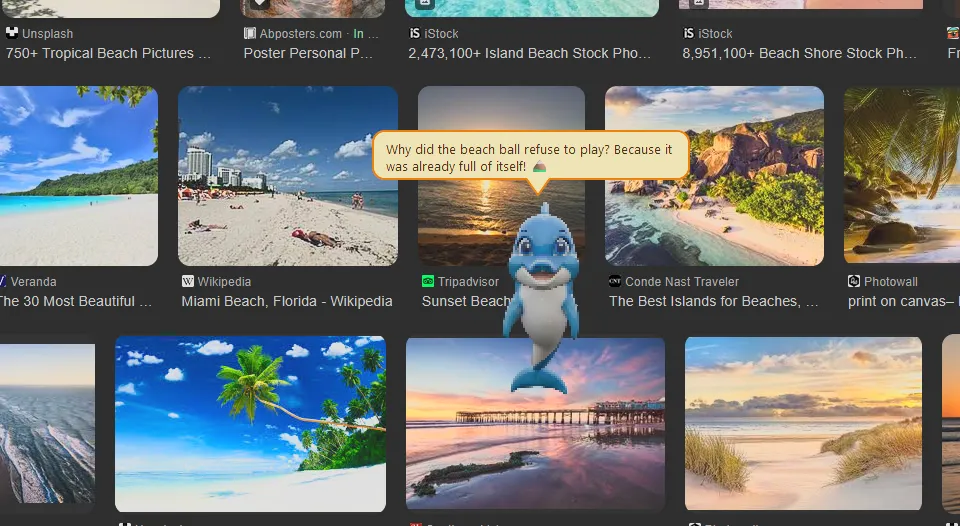Screen dimensions: 960x526
Task: Click the 'Wikipedia' source name
Action: (x=224, y=282)
